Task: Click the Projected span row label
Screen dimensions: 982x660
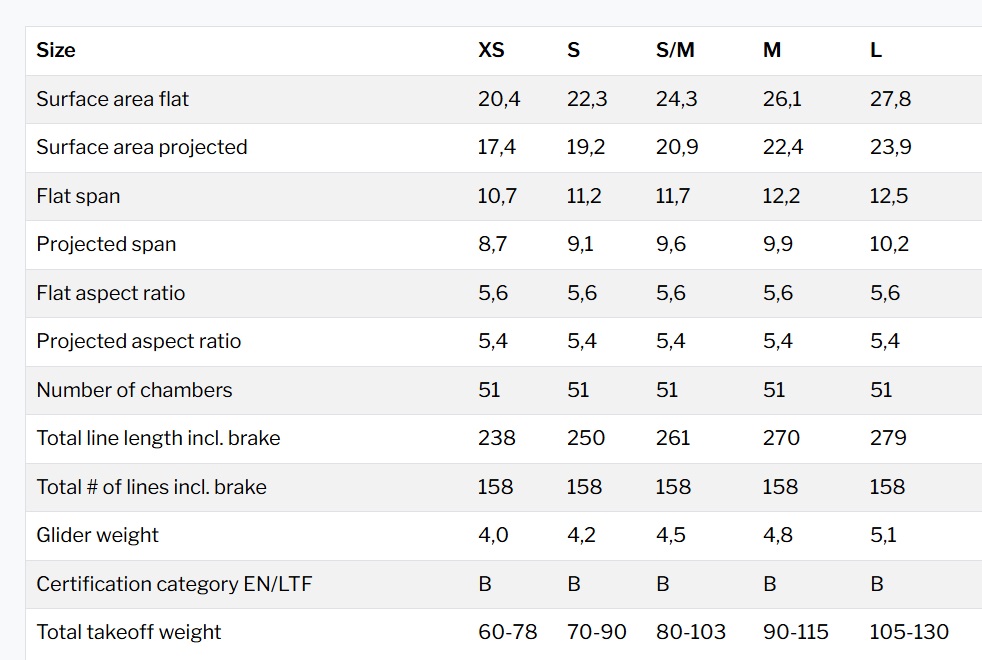Action: [x=106, y=244]
